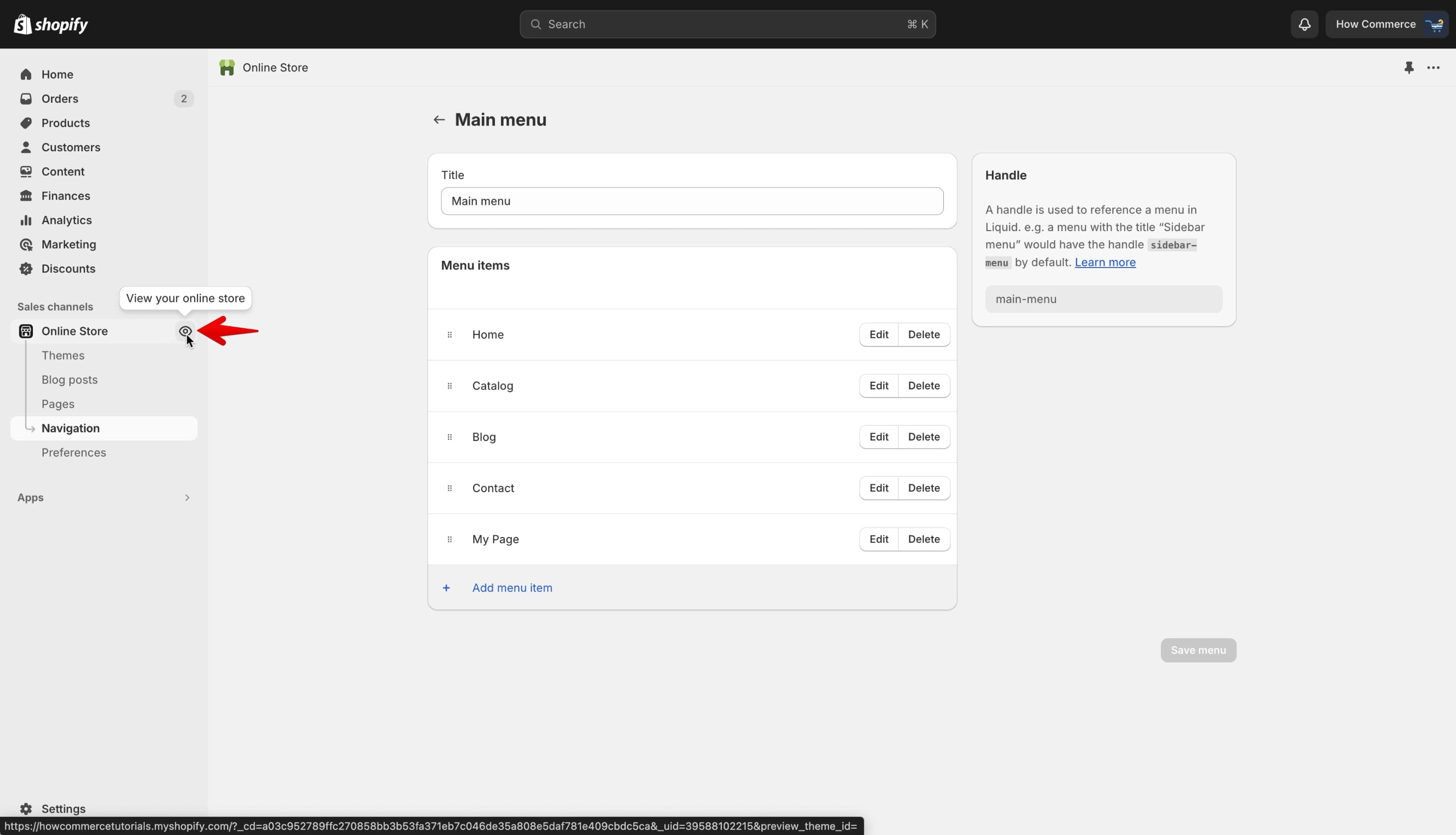Click Add menu item link
Screen dimensions: 1456x835
tap(513, 588)
